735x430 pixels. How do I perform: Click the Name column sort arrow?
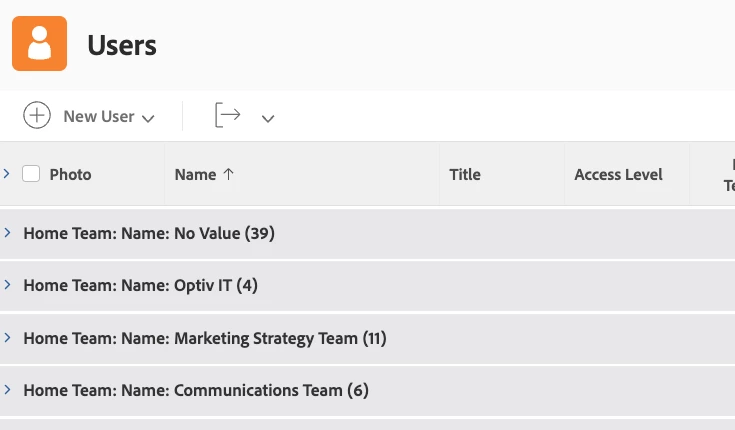tap(229, 174)
